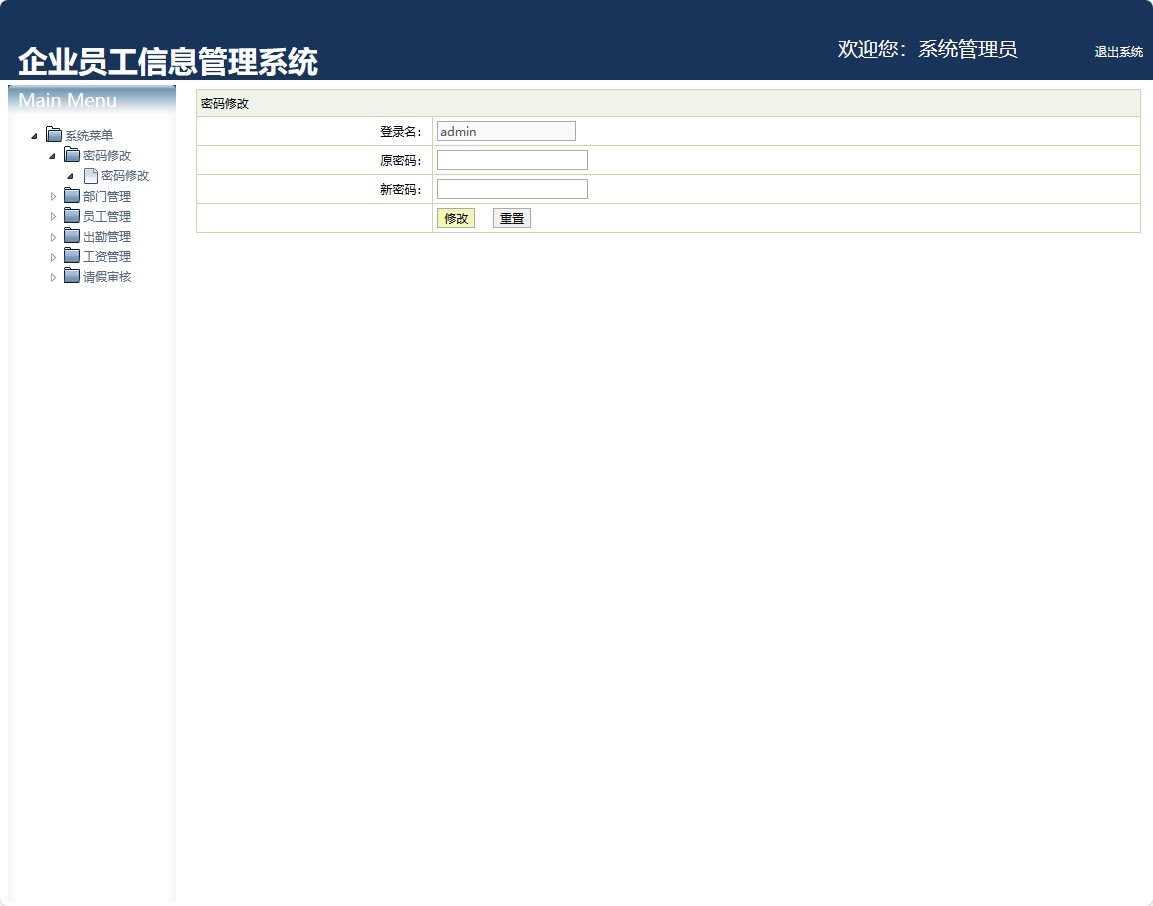This screenshot has height=906, width=1153.
Task: Click the folder icon beside 系统菜单
Action: tap(53, 135)
